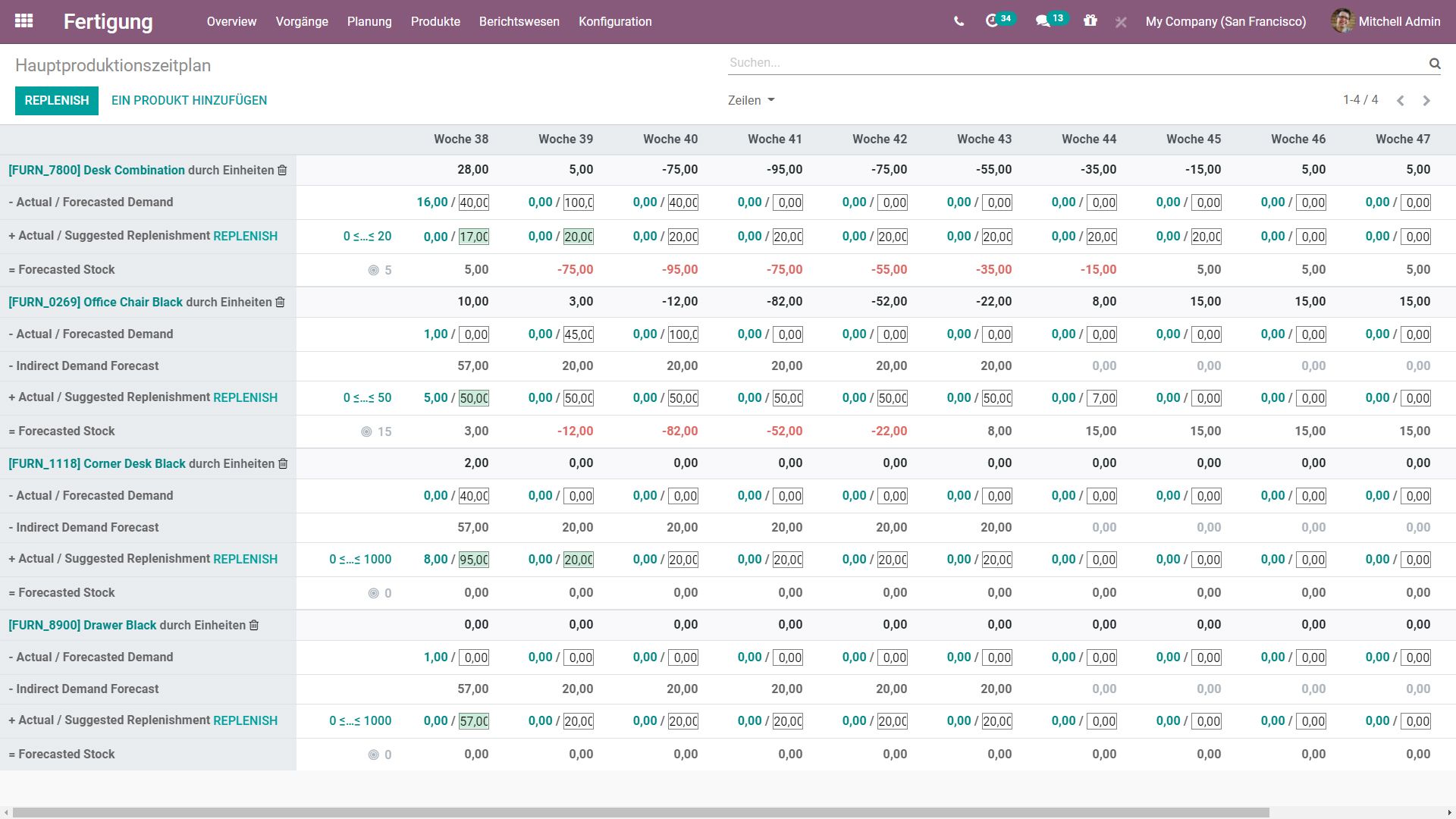Image resolution: width=1456 pixels, height=819 pixels.
Task: Click safety stock target for Office Chair Black
Action: (x=366, y=431)
